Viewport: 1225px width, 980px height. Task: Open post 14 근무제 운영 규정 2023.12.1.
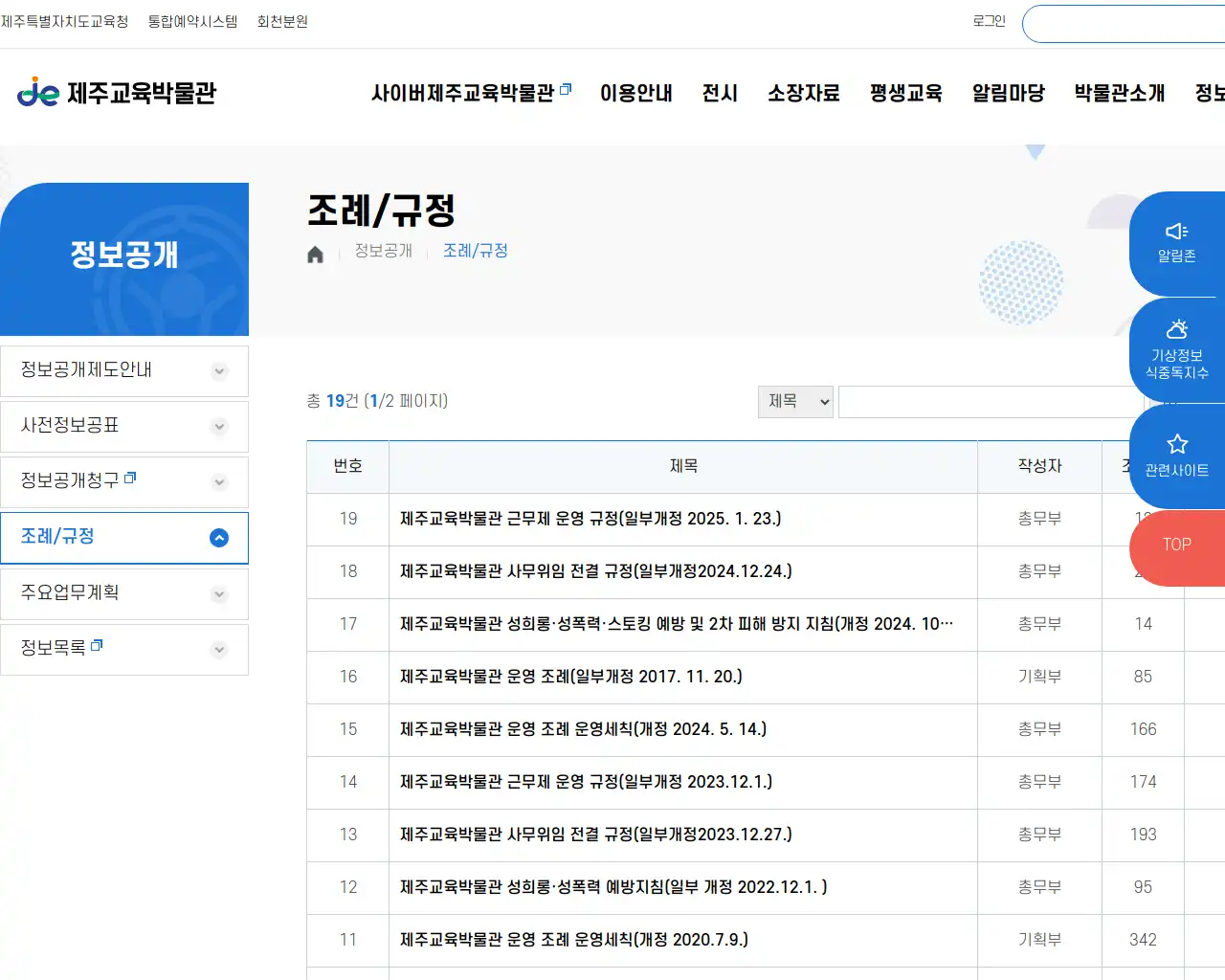(x=587, y=782)
